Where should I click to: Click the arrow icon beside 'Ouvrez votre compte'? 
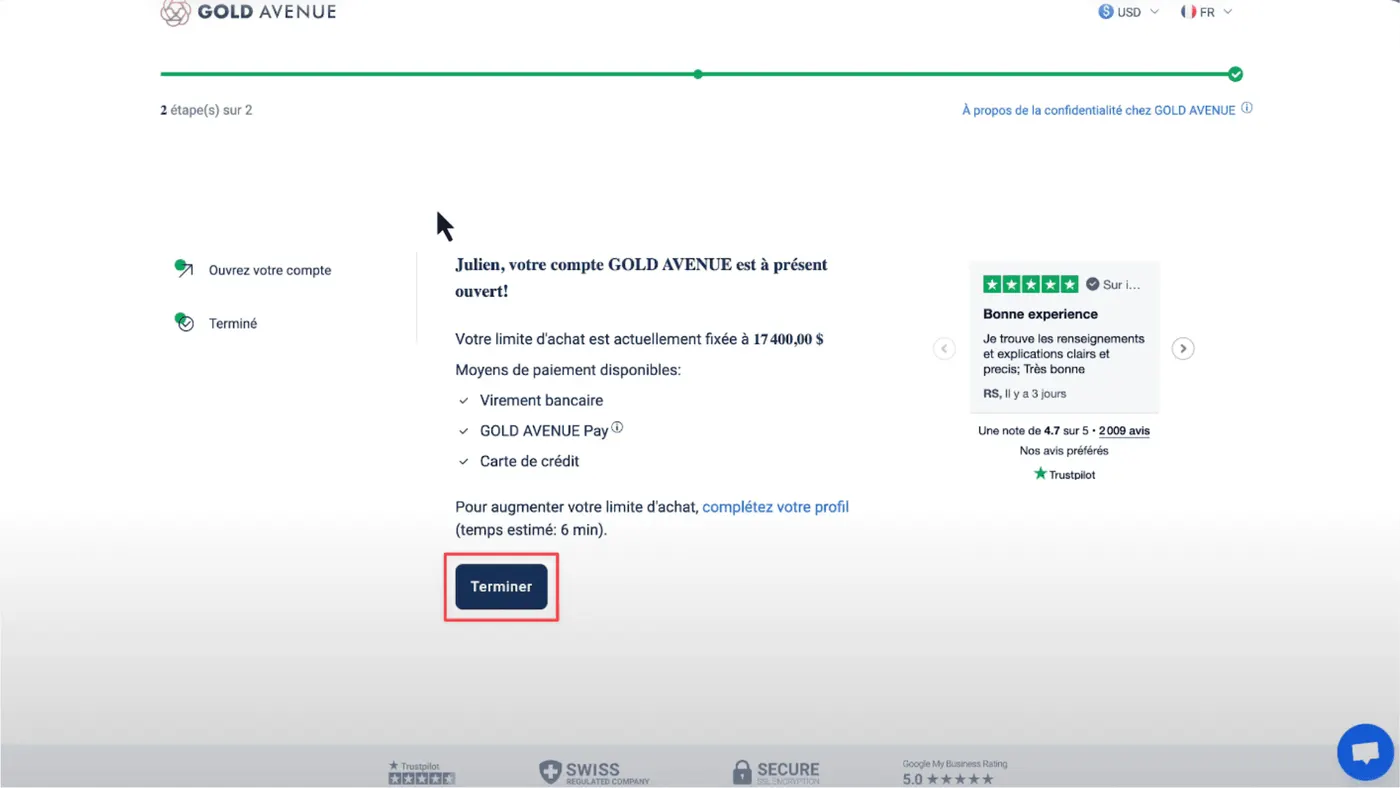(x=184, y=269)
